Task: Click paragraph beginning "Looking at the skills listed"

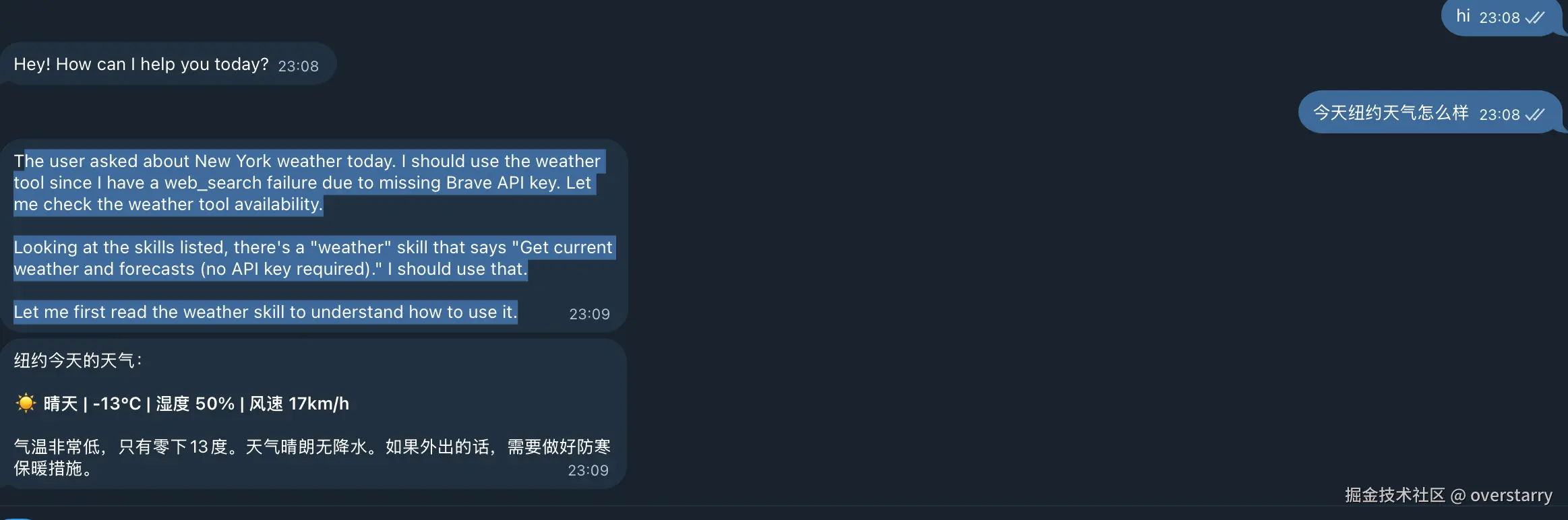Action: pyautogui.click(x=313, y=258)
